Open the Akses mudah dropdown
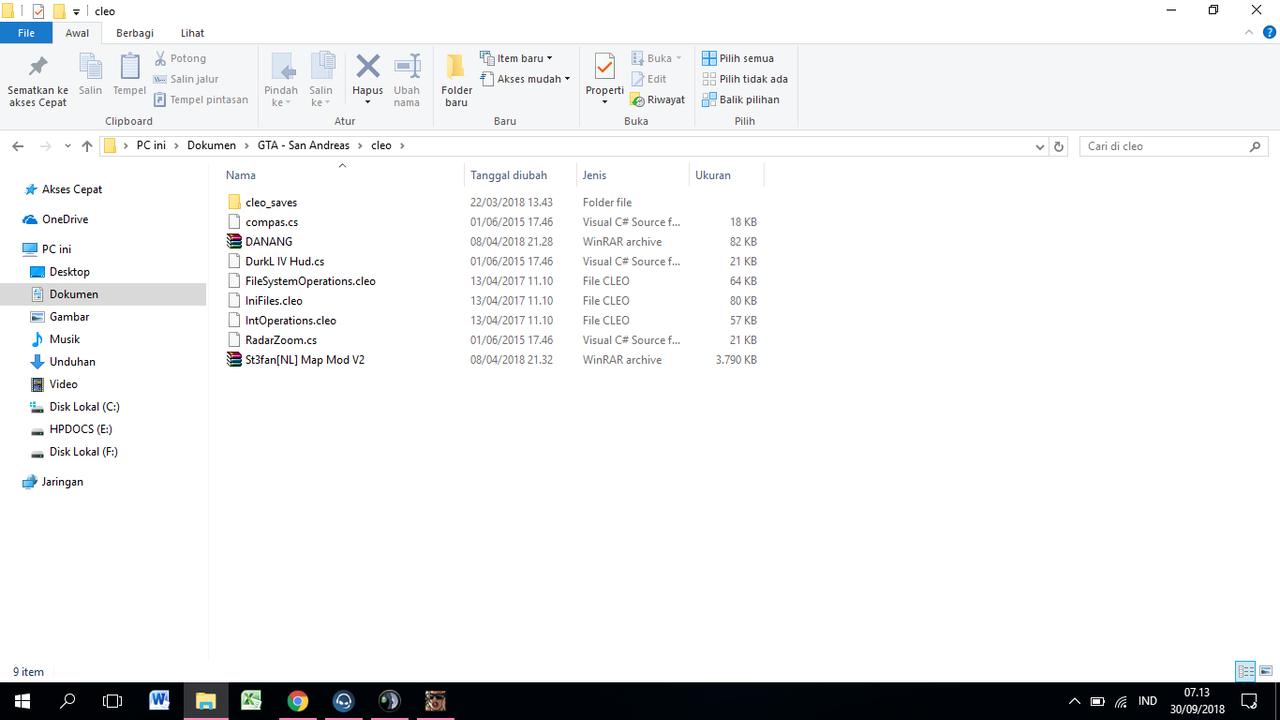The image size is (1280, 720). pos(525,79)
